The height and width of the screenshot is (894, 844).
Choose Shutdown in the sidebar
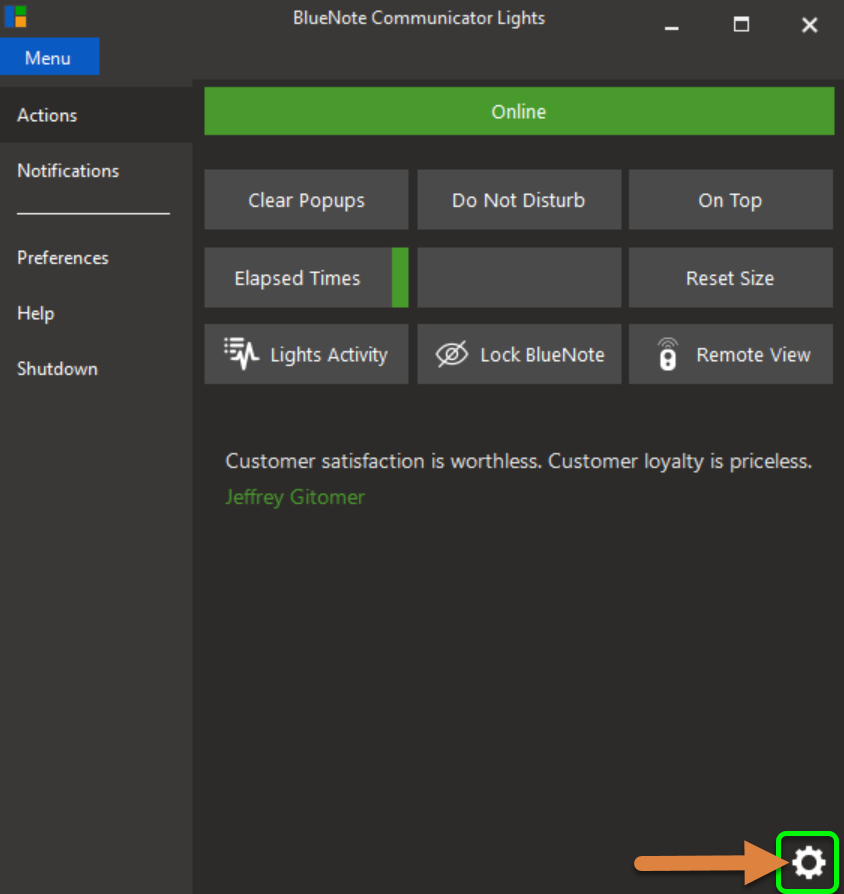click(x=96, y=368)
